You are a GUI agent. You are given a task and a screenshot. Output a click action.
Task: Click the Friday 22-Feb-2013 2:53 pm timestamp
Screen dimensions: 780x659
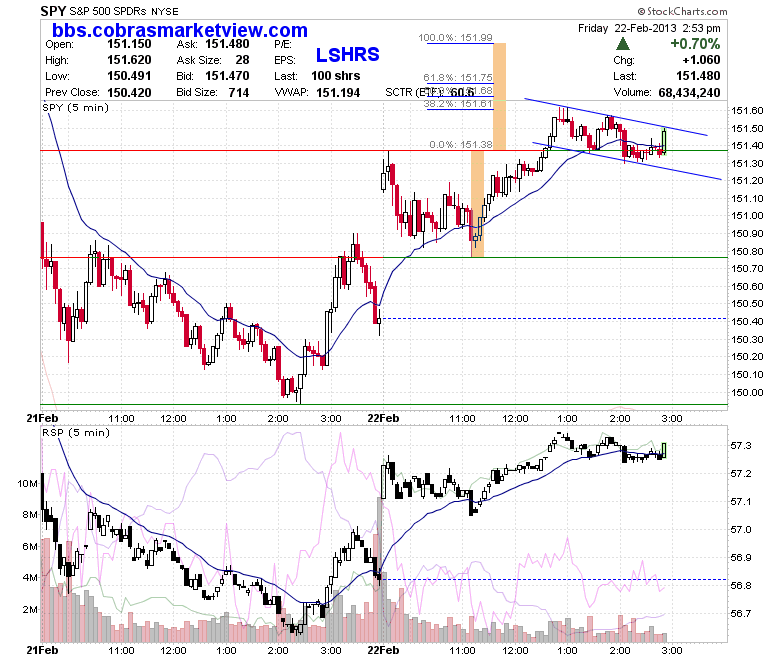click(x=649, y=28)
